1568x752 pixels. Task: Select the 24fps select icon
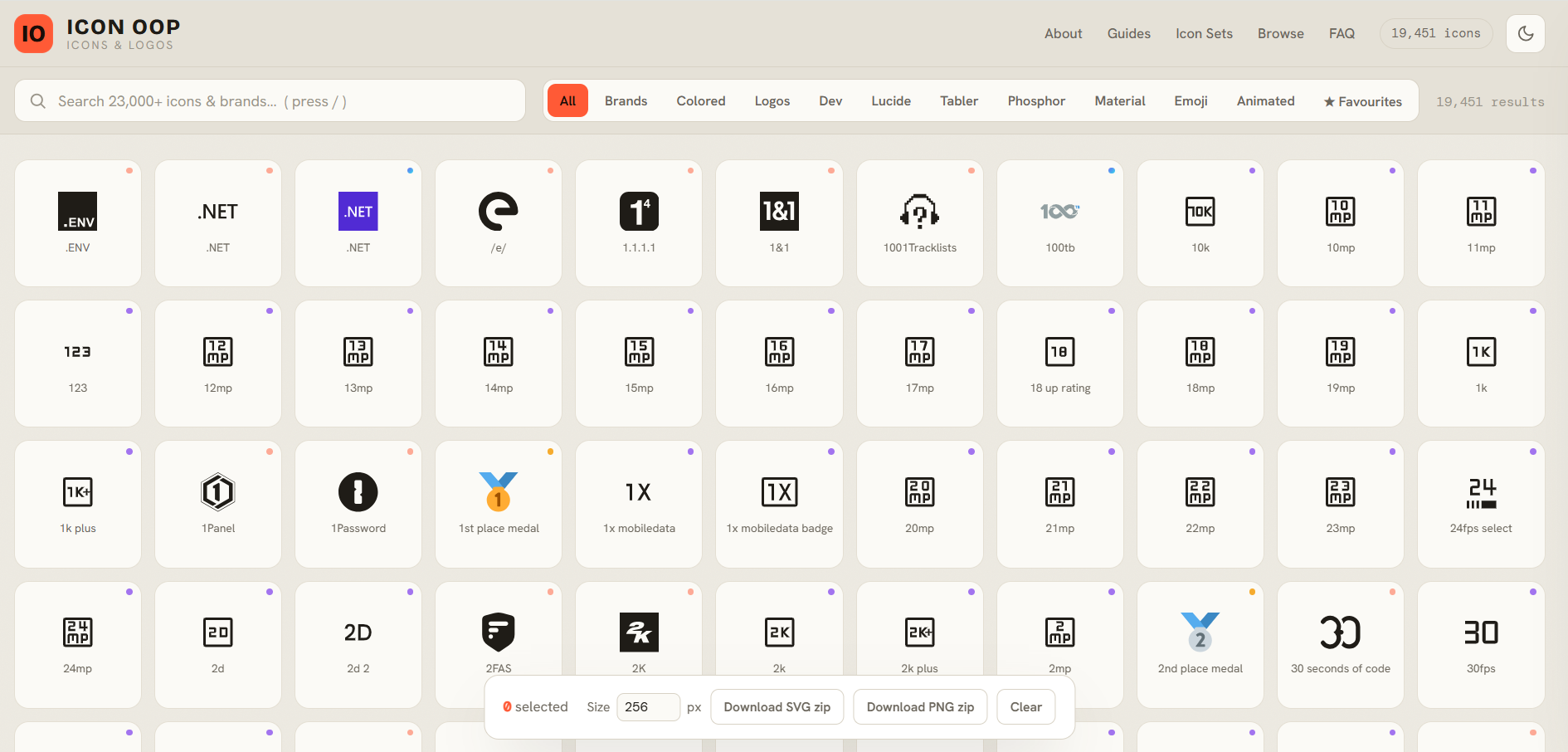click(x=1481, y=504)
